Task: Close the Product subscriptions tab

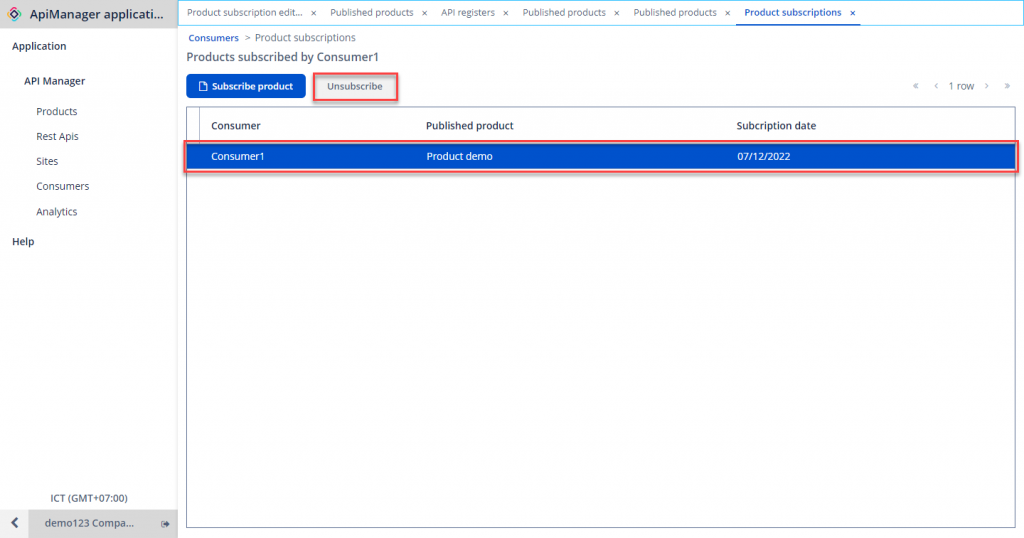Action: 852,13
